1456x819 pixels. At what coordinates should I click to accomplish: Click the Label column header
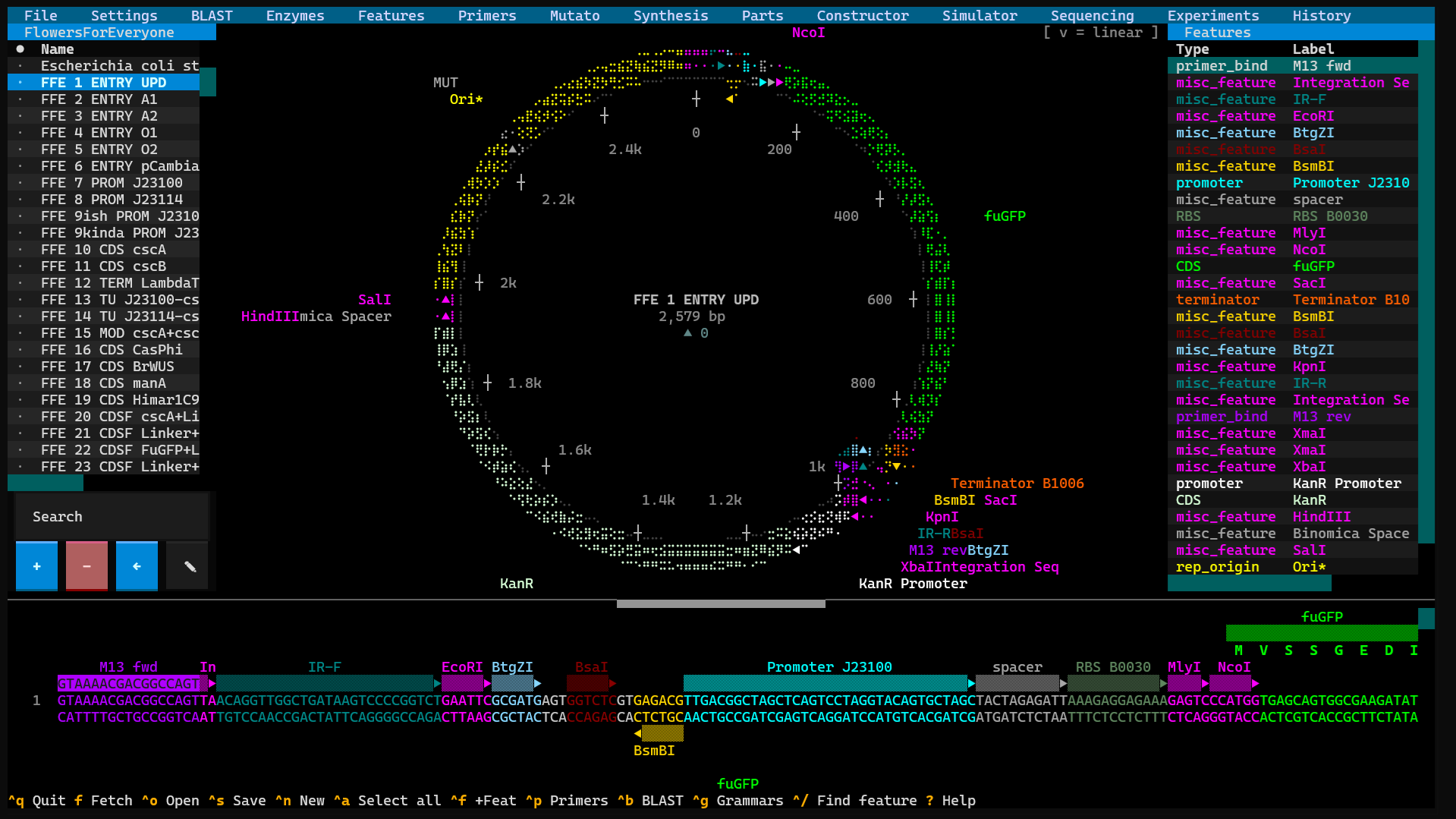(x=1313, y=49)
